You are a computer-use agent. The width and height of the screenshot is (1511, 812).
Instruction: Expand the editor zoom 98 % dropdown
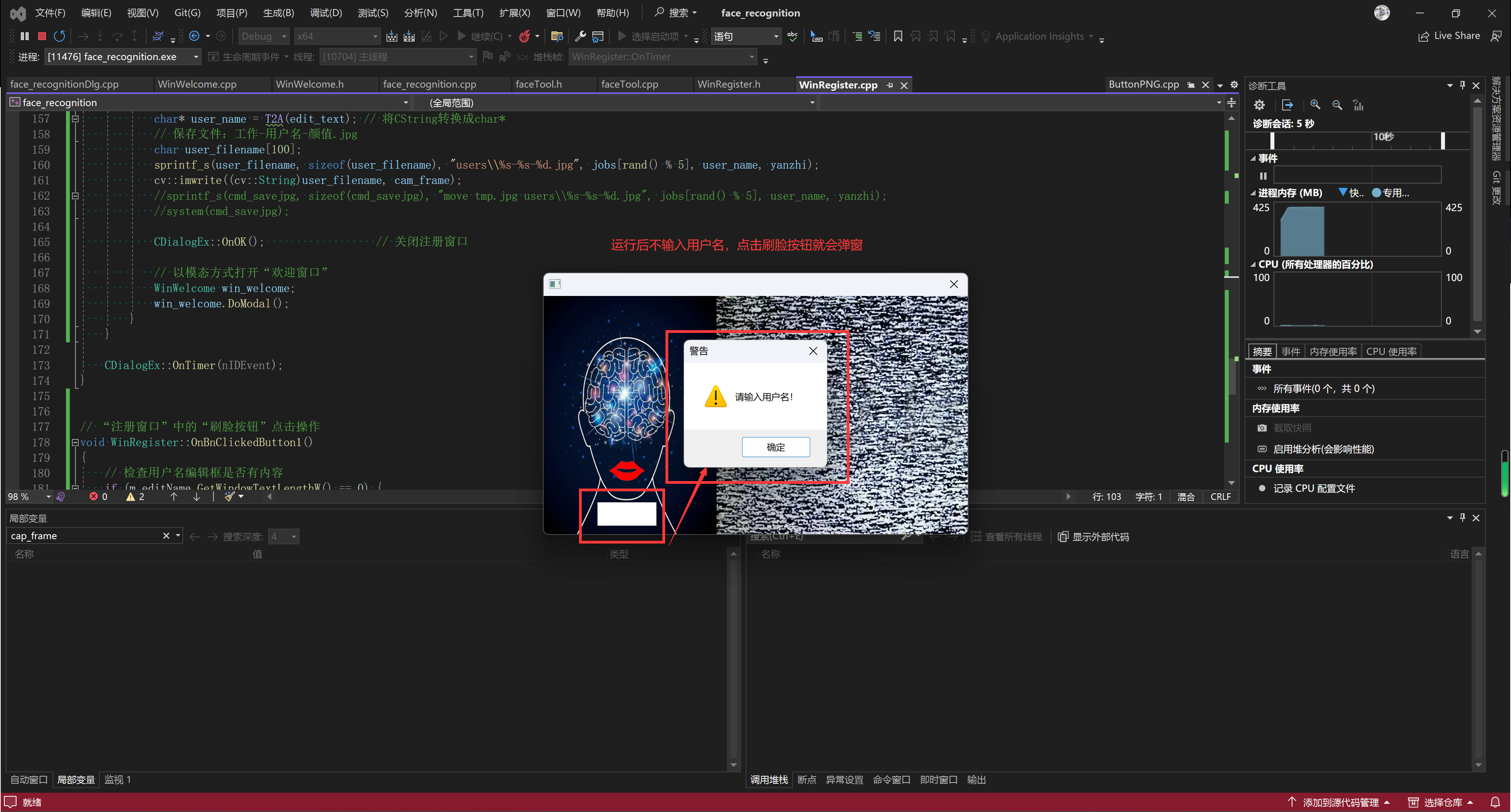click(x=48, y=497)
